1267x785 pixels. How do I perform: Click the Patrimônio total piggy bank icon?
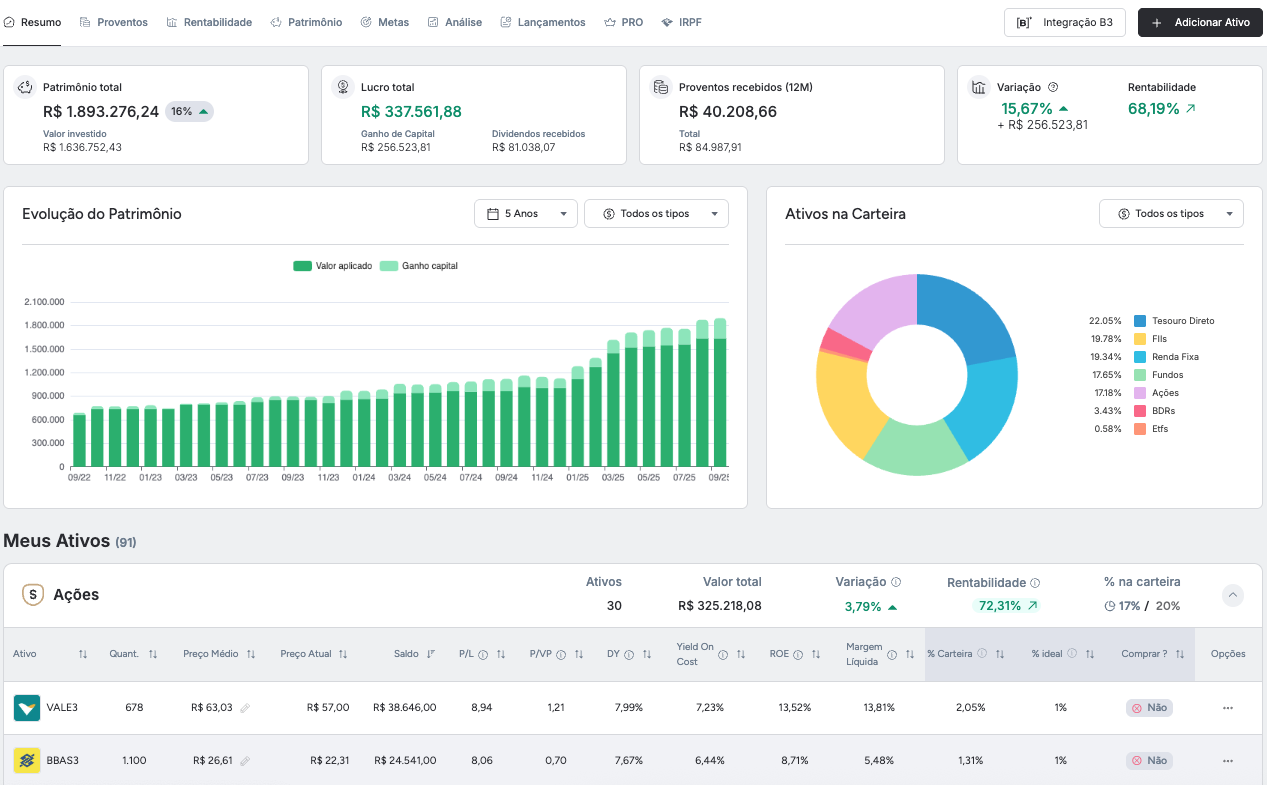[x=25, y=88]
